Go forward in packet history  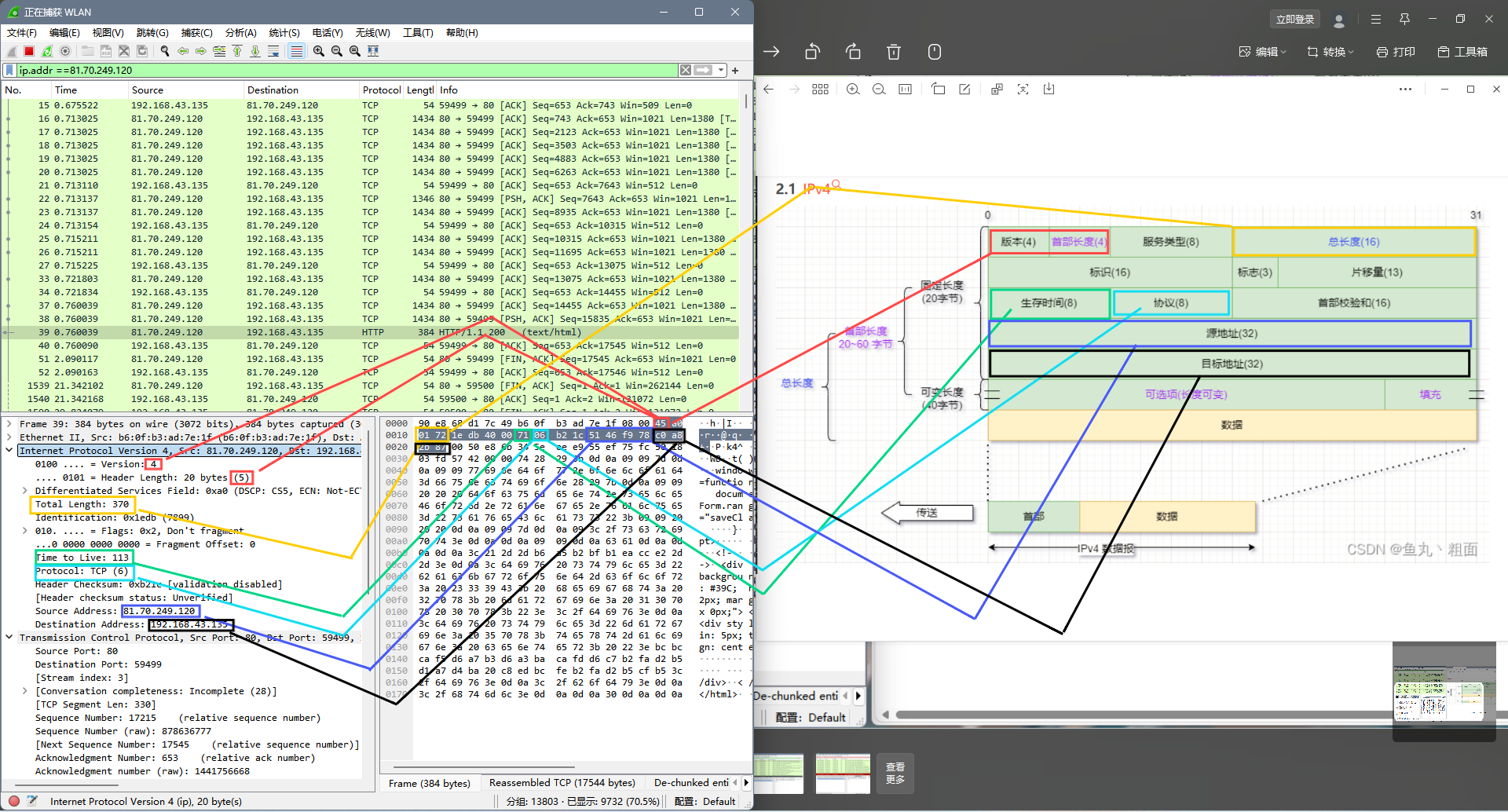point(201,51)
